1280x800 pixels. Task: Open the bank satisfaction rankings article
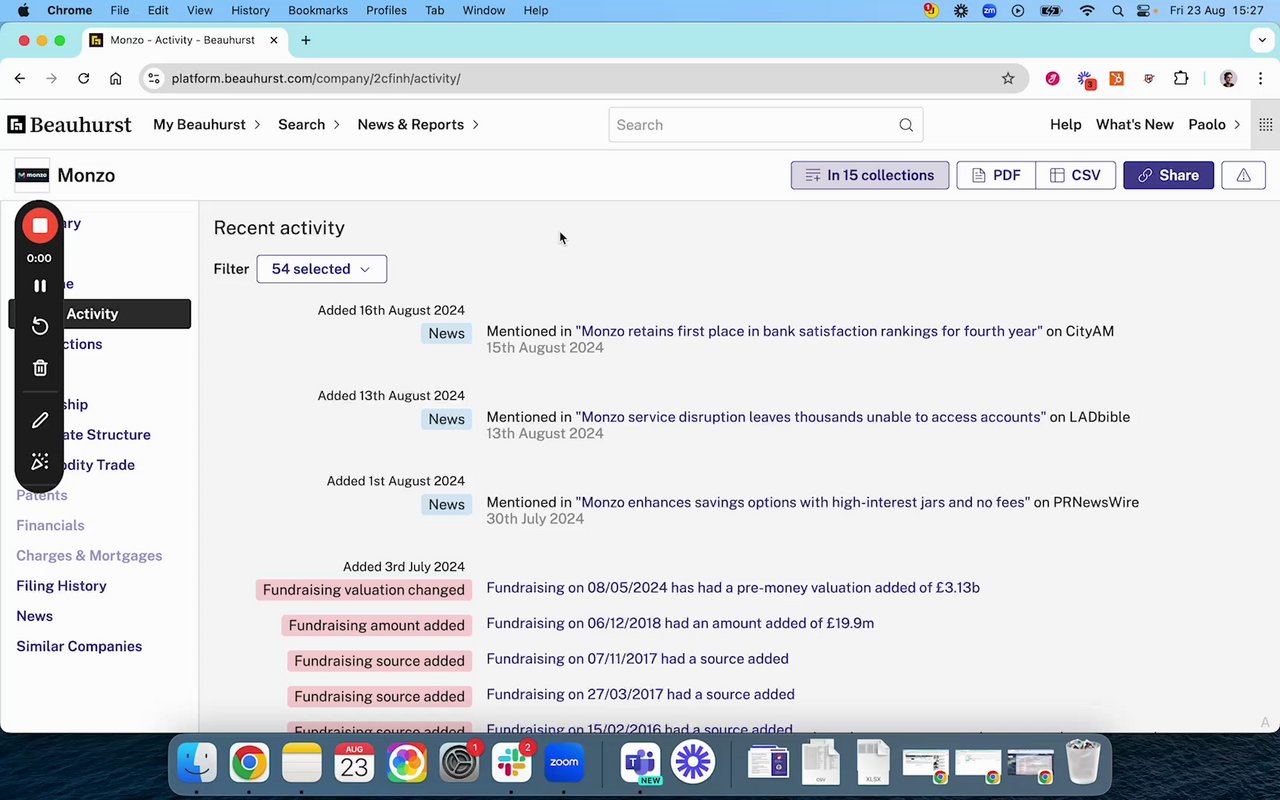(x=809, y=331)
